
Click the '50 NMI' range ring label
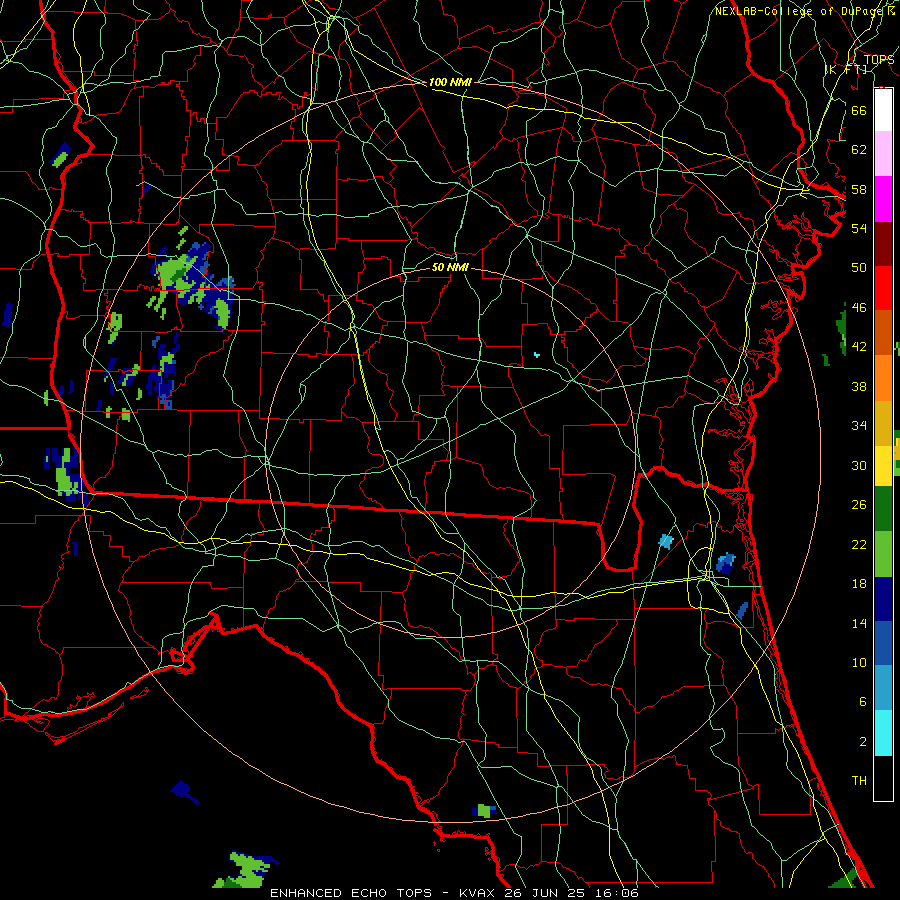450,267
